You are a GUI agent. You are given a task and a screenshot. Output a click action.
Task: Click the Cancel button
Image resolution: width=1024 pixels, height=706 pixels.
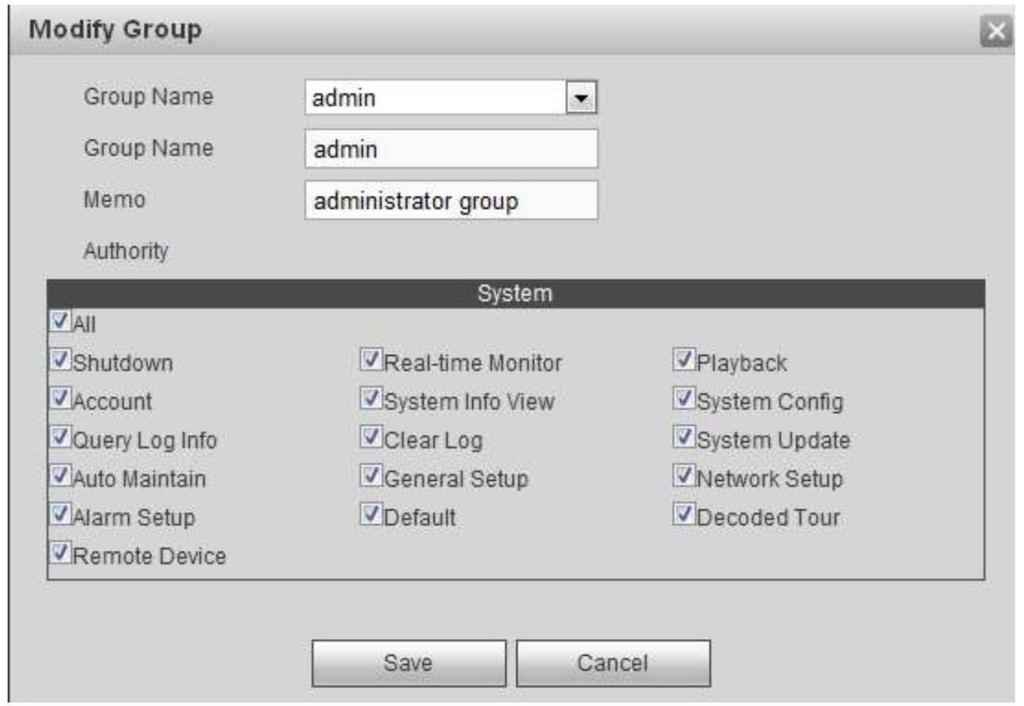click(x=613, y=663)
